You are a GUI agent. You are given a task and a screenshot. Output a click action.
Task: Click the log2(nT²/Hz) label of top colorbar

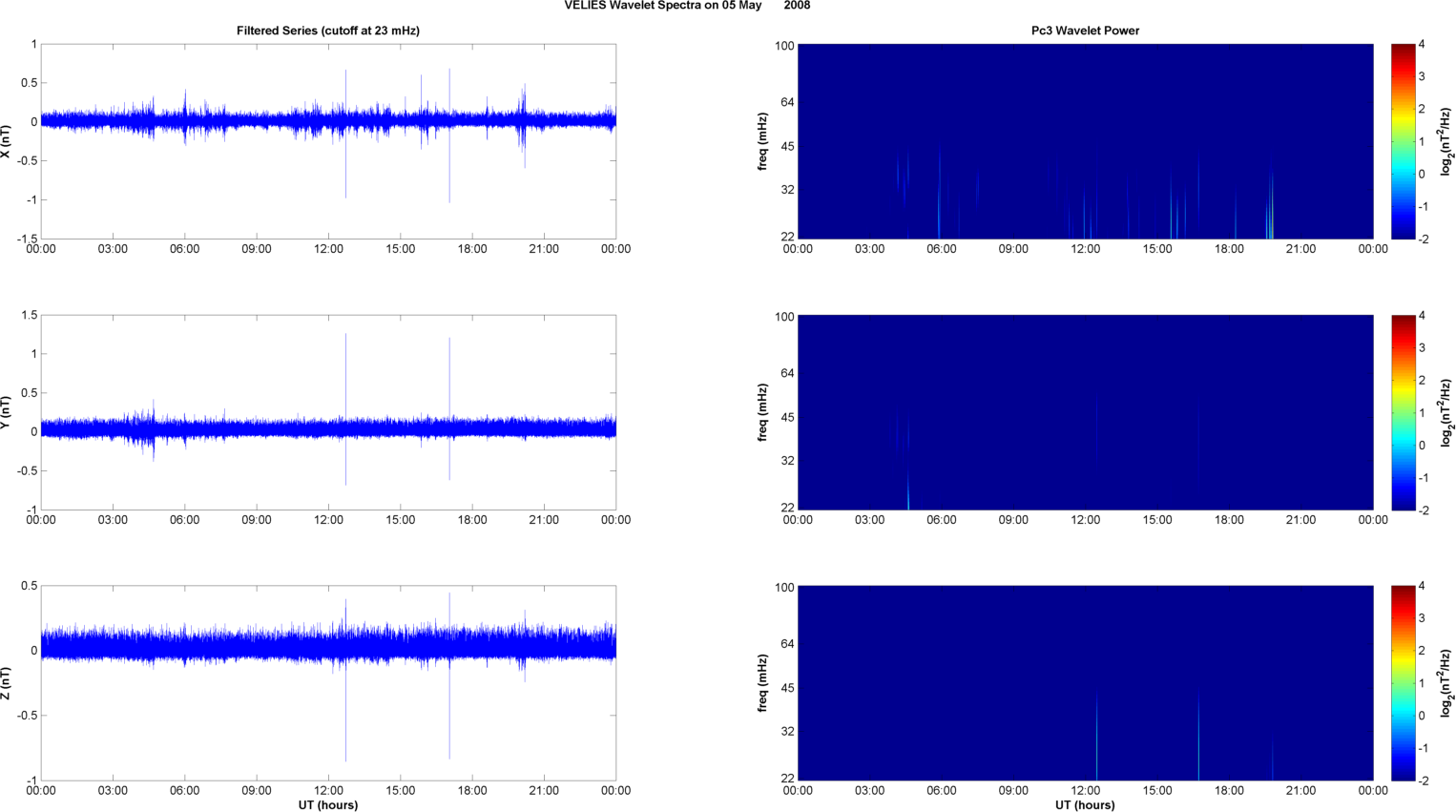pos(1446,141)
